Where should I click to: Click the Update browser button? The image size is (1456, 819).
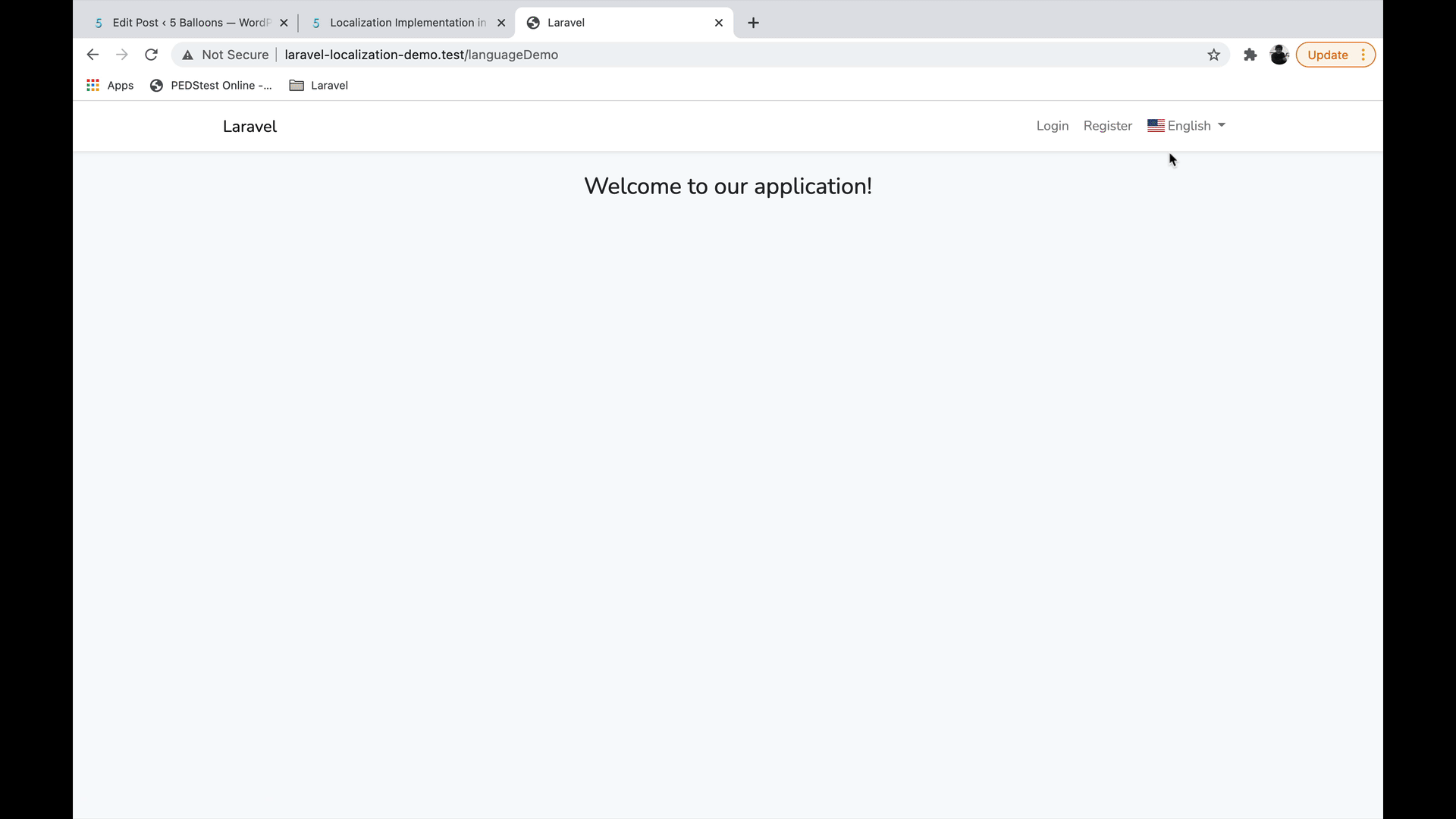[1328, 55]
